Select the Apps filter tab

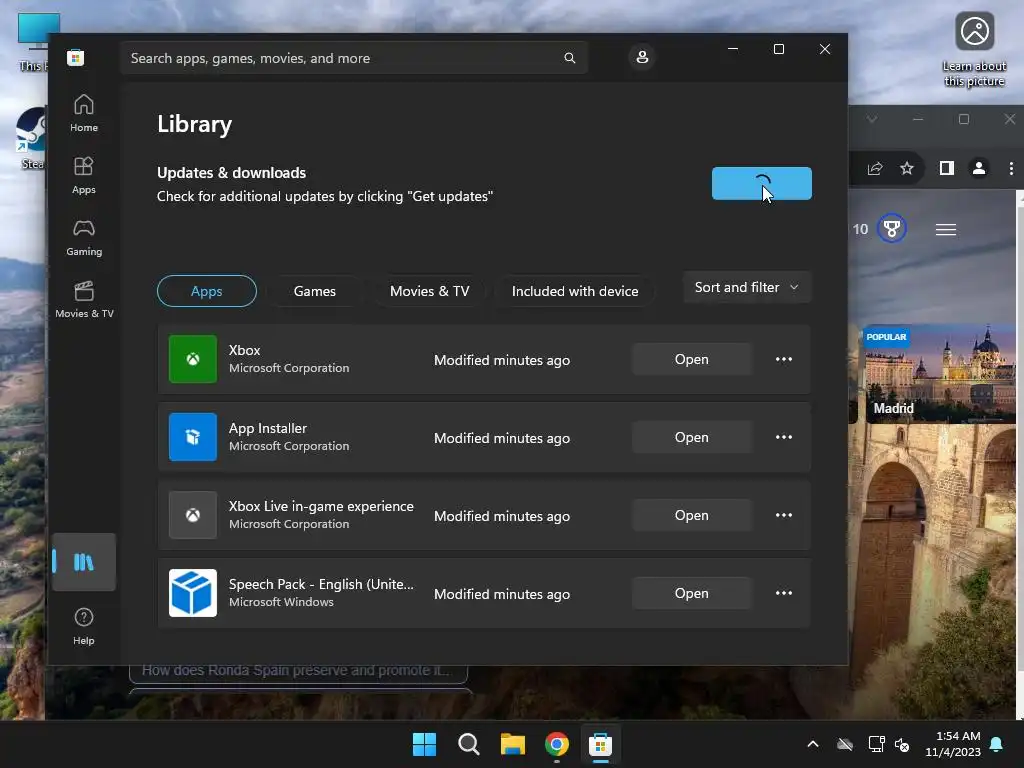click(x=206, y=291)
